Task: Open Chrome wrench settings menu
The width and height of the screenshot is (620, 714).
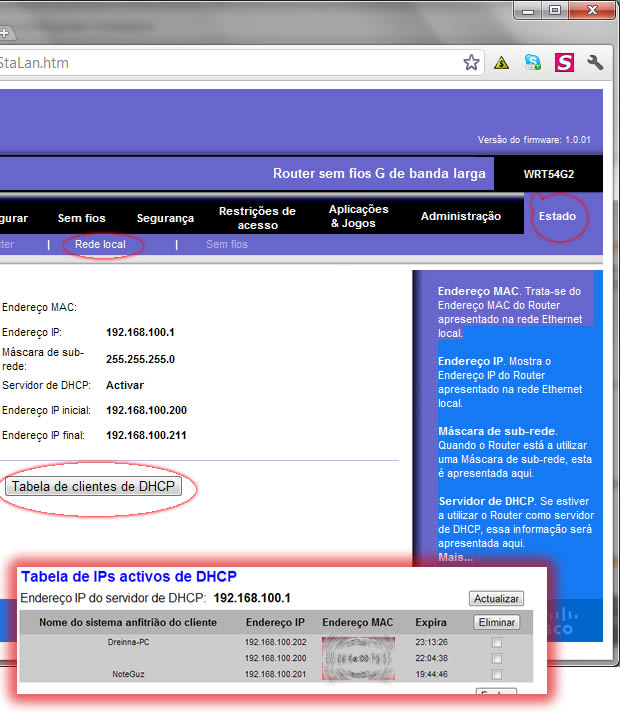Action: [595, 63]
